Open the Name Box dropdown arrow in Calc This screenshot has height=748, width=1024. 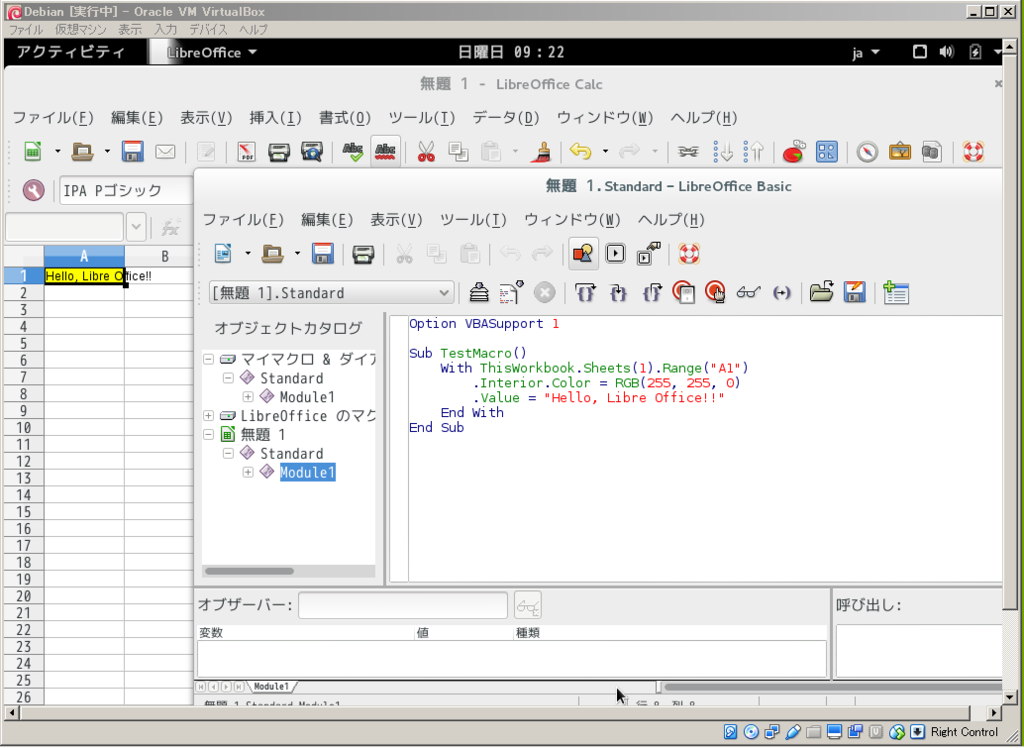pyautogui.click(x=136, y=227)
